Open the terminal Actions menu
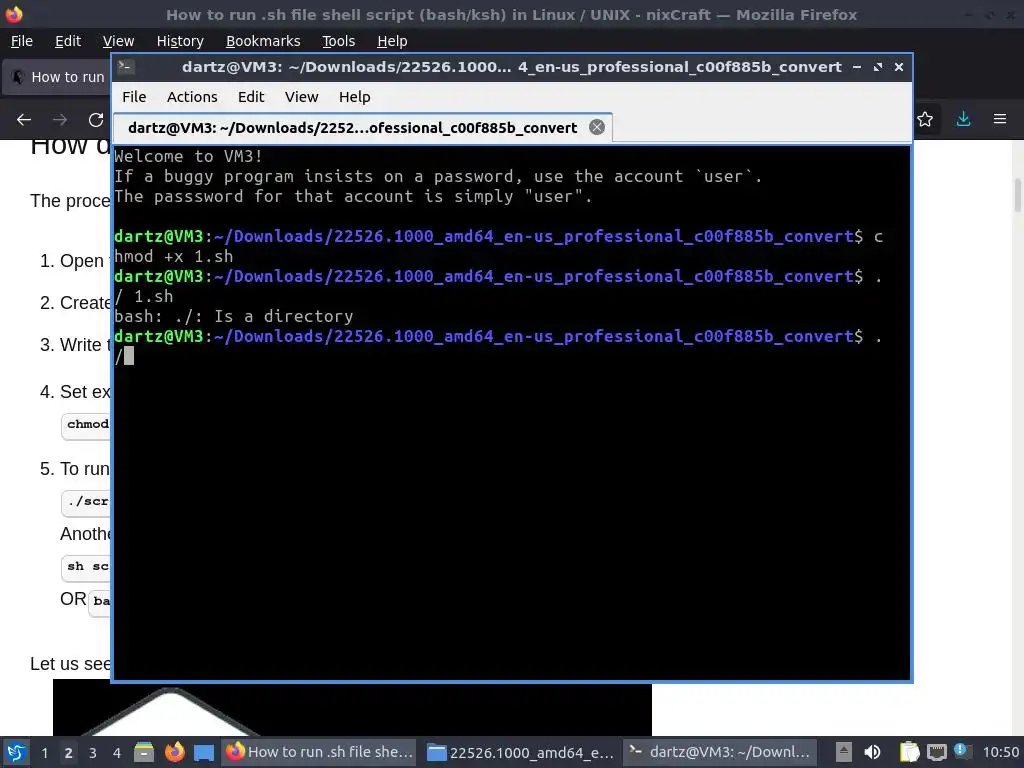This screenshot has width=1024, height=768. click(192, 97)
